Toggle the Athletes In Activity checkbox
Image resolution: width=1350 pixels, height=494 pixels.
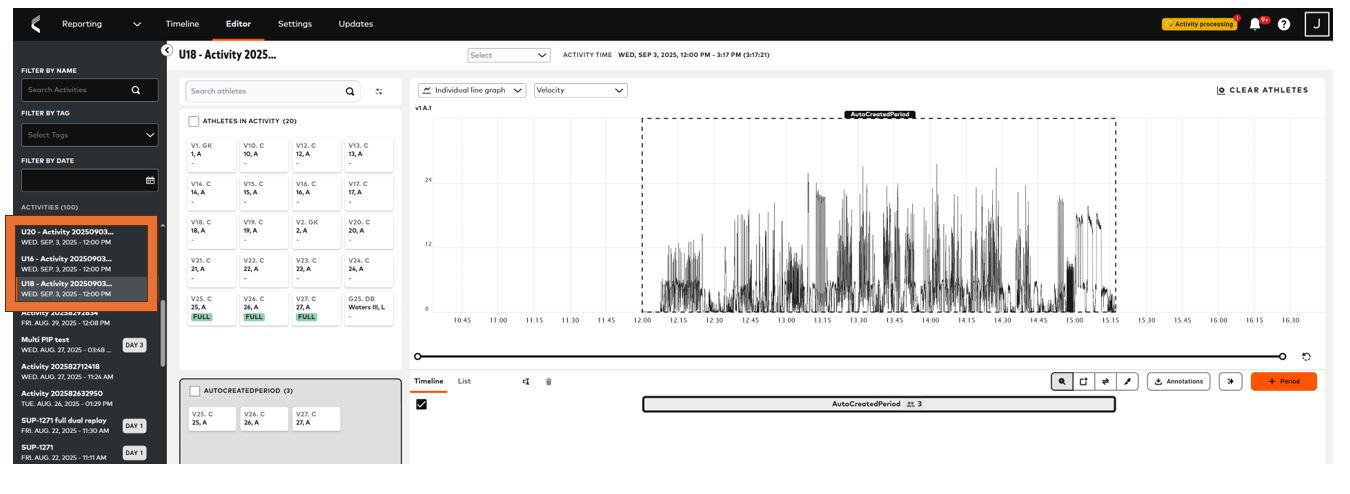pyautogui.click(x=194, y=121)
